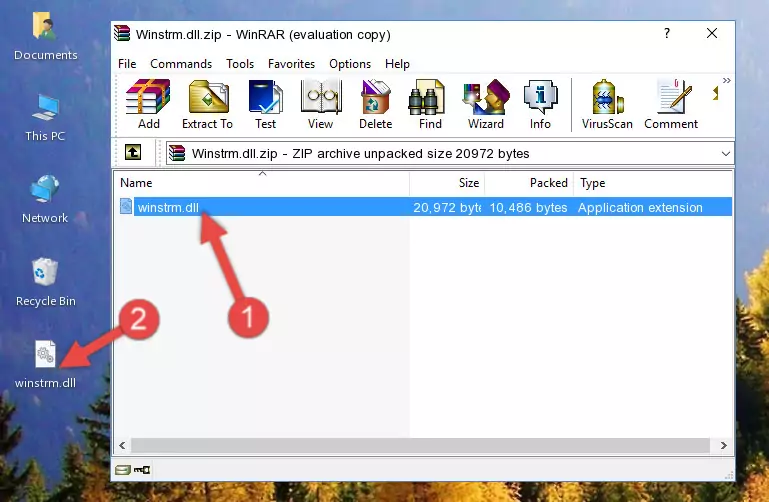Click the drive icon in status bar

click(x=123, y=470)
